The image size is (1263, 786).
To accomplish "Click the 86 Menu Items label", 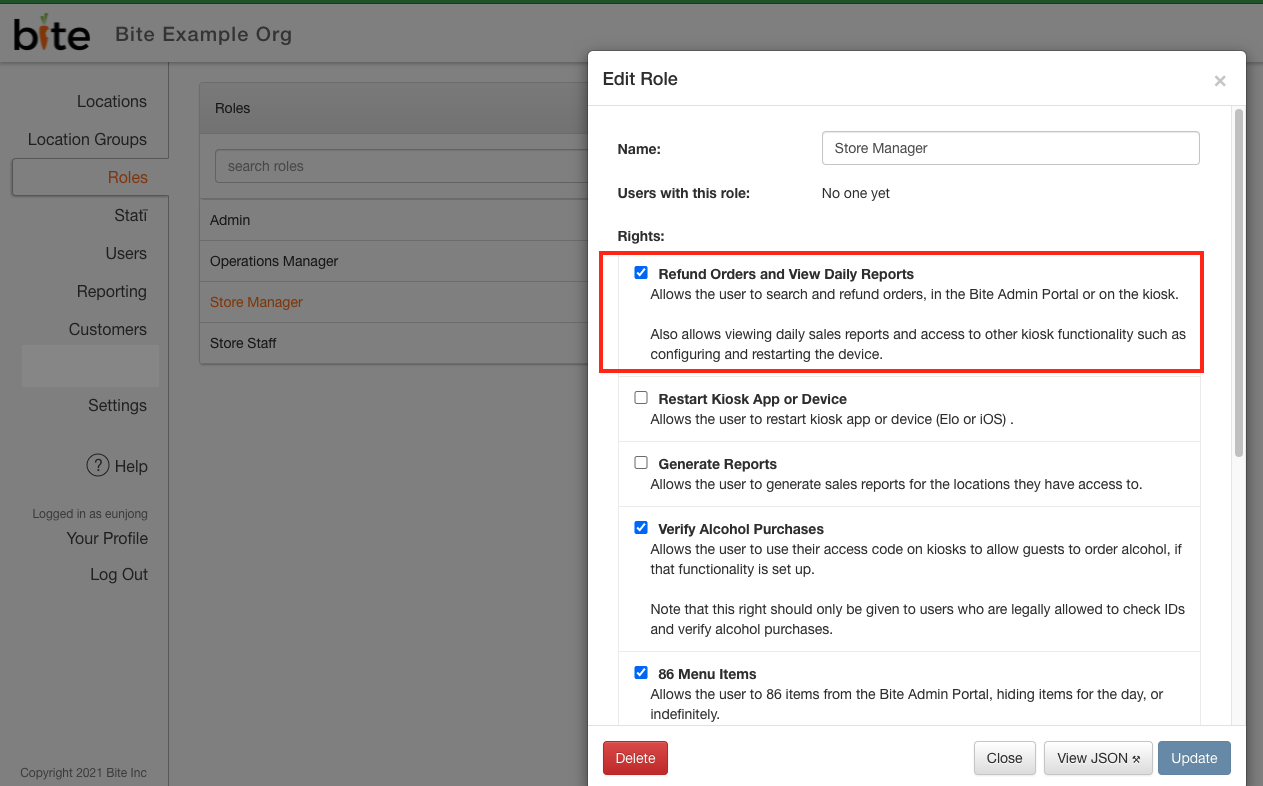I will tap(707, 674).
